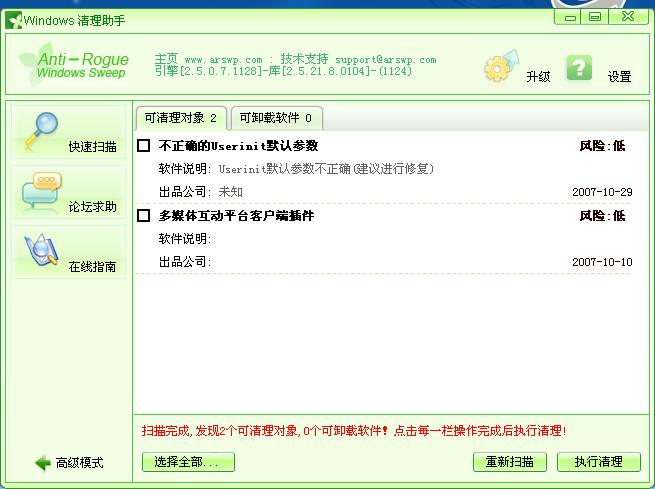
Task: Close the Windows 清理助手 window
Action: [629, 16]
